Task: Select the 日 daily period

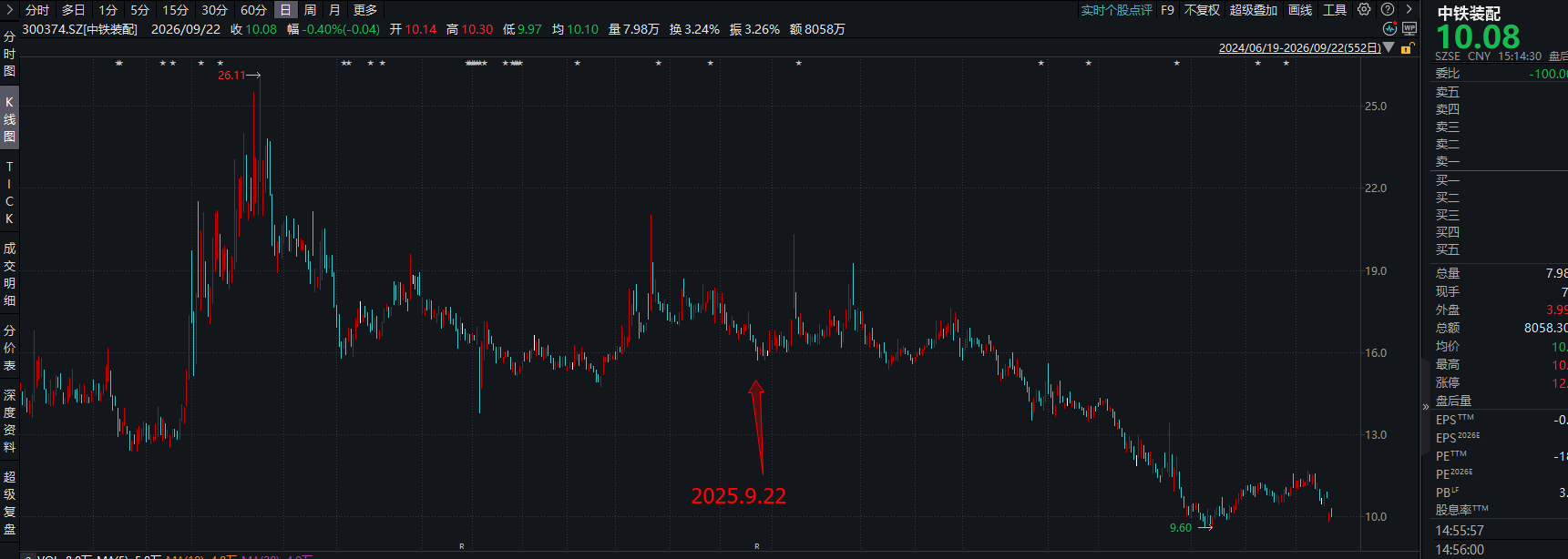Action: pos(285,10)
